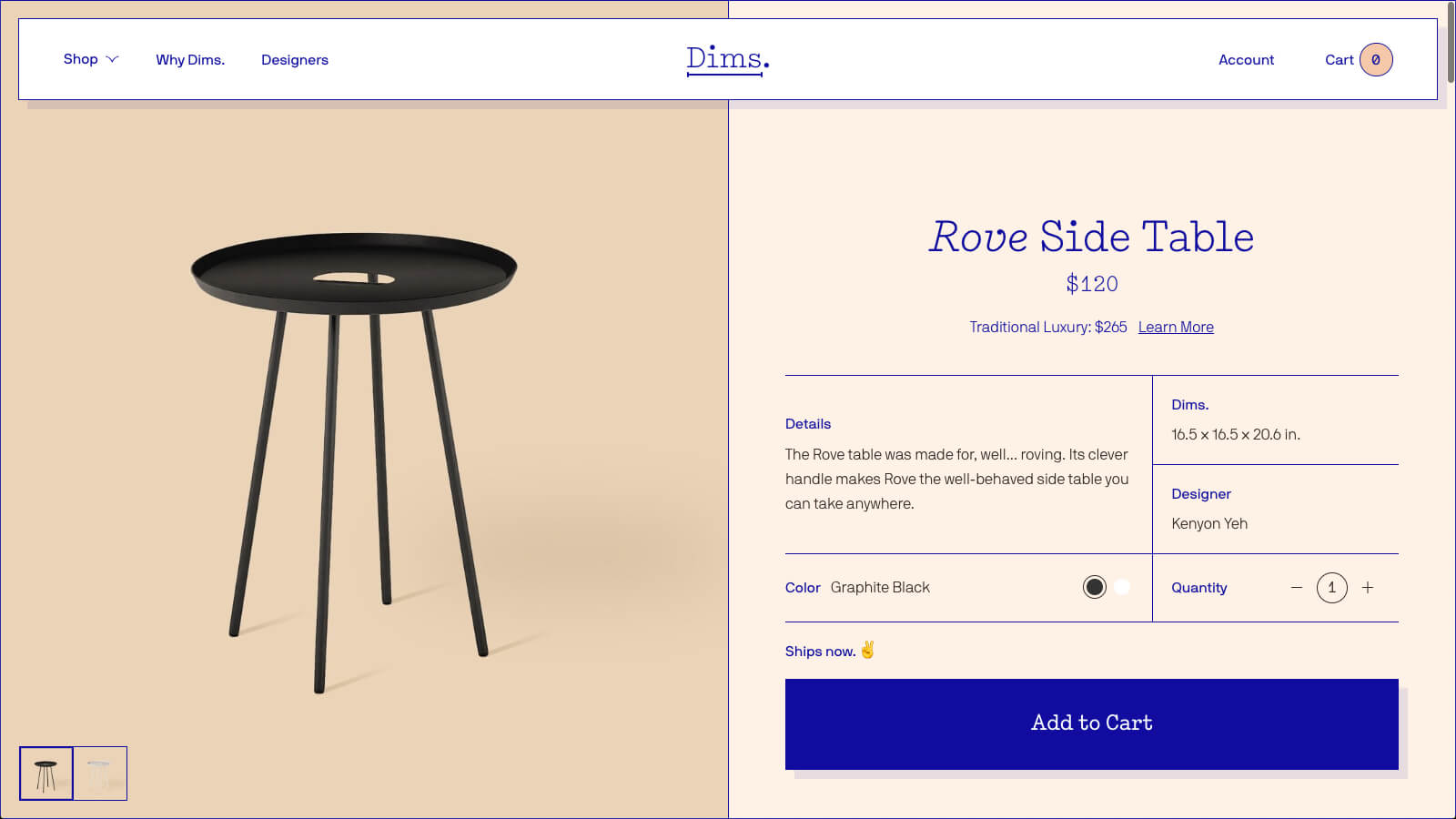Open the Account link
Image resolution: width=1456 pixels, height=819 pixels.
(1246, 60)
